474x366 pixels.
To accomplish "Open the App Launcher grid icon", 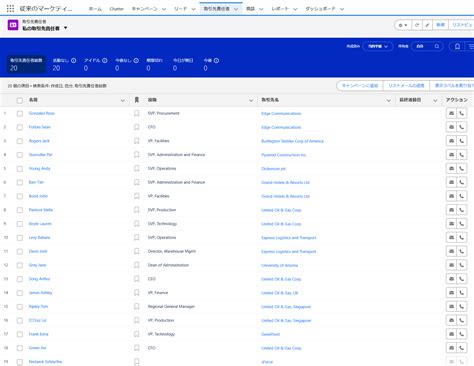I will (10, 9).
